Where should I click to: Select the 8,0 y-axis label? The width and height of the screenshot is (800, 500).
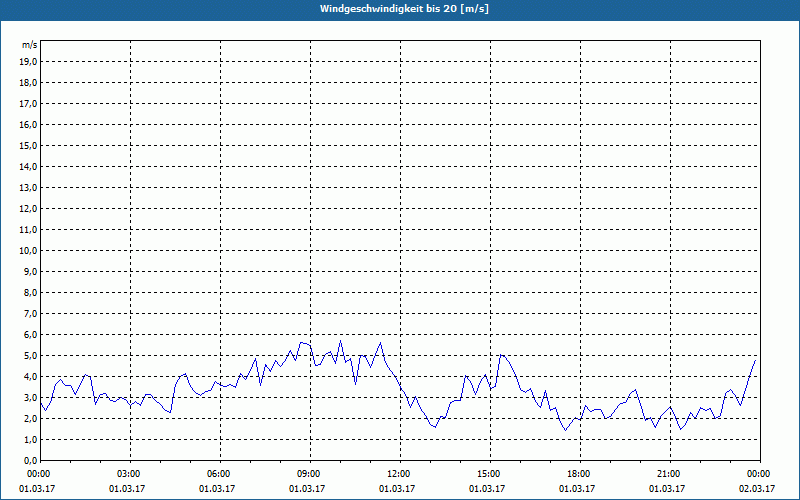tap(30, 292)
